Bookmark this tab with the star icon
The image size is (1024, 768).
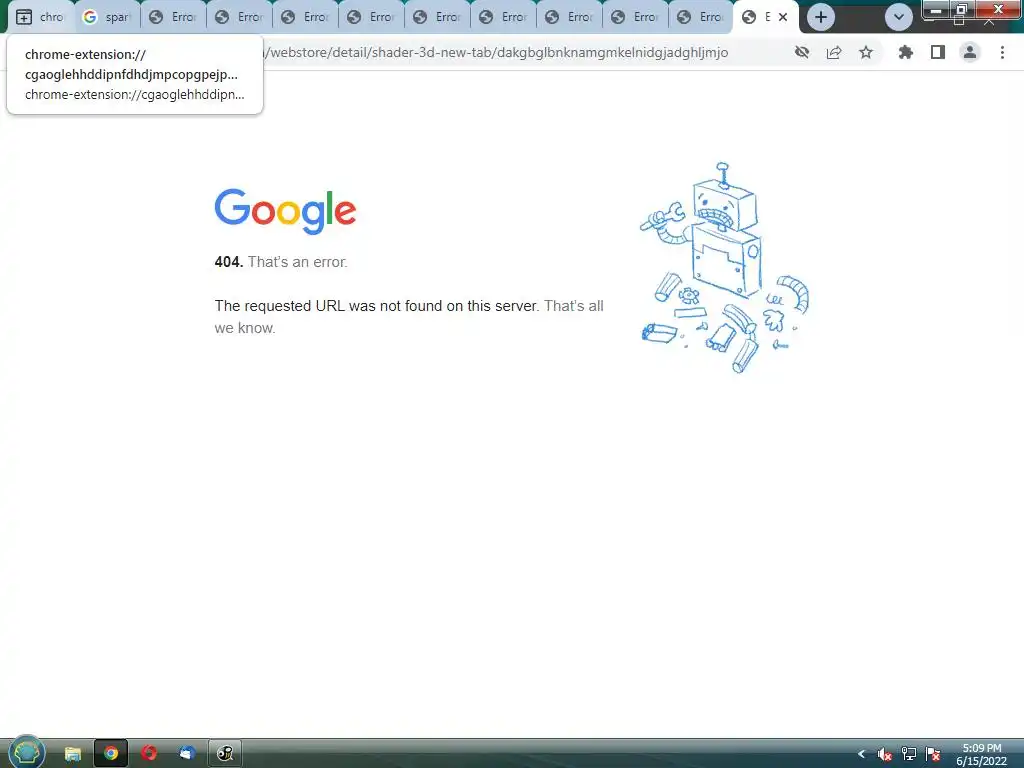click(866, 52)
